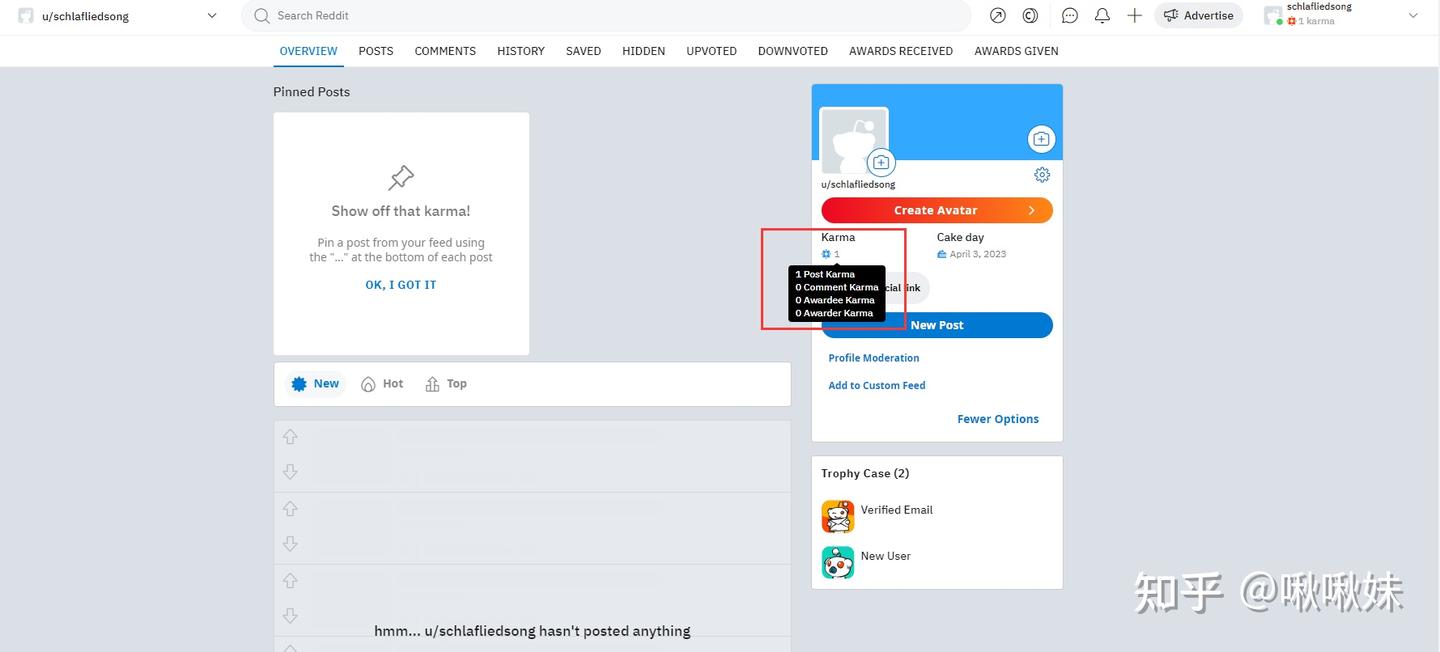The height and width of the screenshot is (652, 1440).
Task: Upload a banner using the camera icon
Action: [1041, 139]
